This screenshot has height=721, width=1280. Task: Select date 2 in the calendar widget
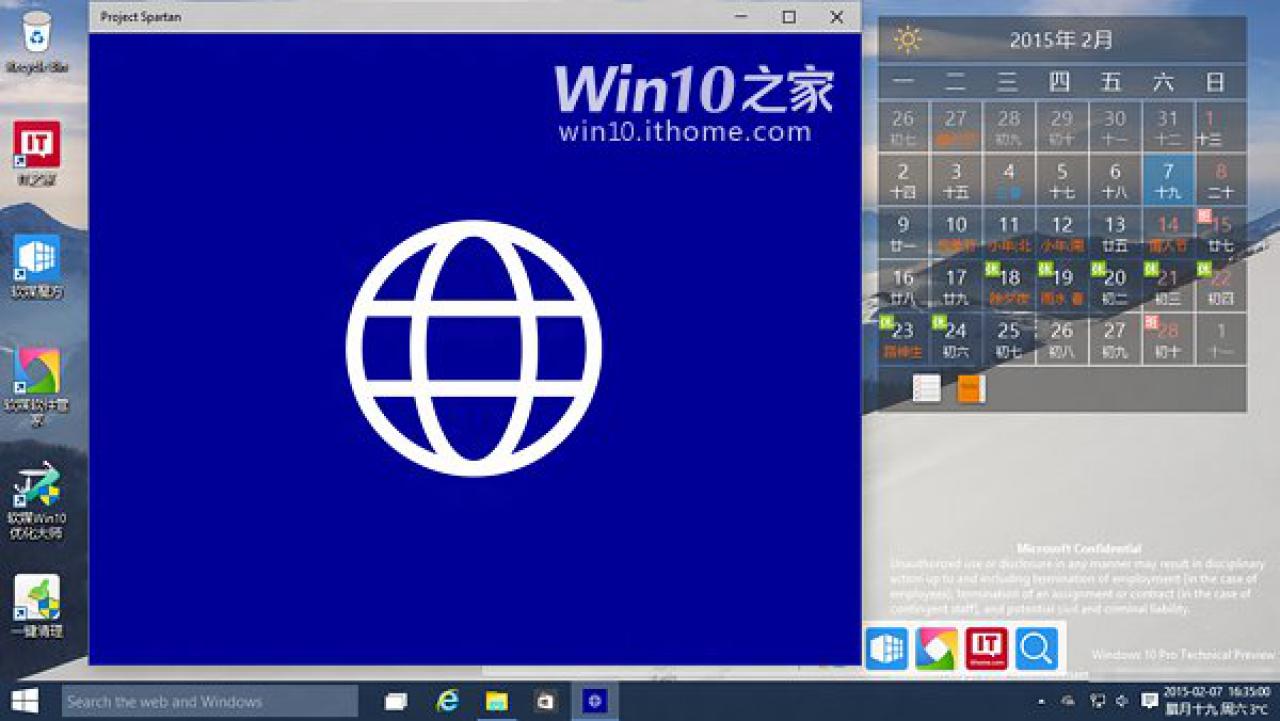click(x=903, y=180)
